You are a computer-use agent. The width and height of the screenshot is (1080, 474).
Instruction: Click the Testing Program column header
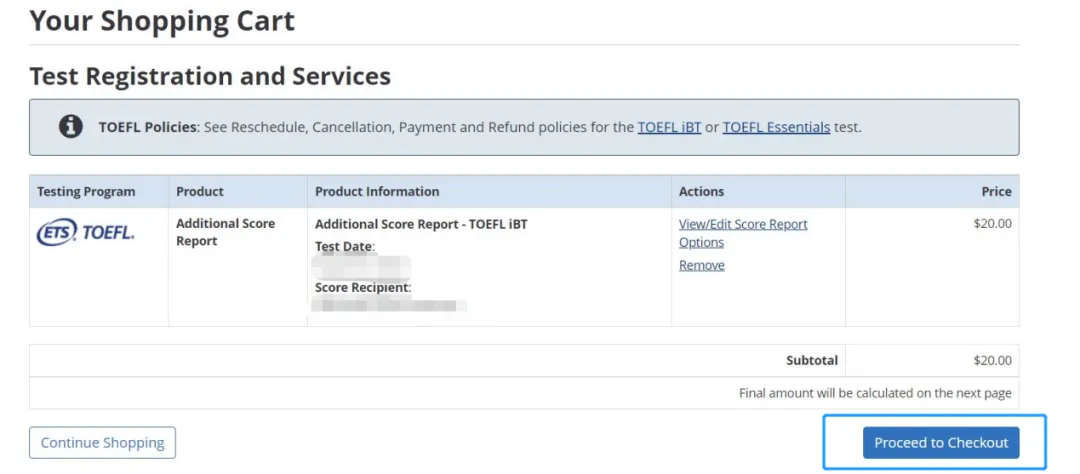pos(86,191)
